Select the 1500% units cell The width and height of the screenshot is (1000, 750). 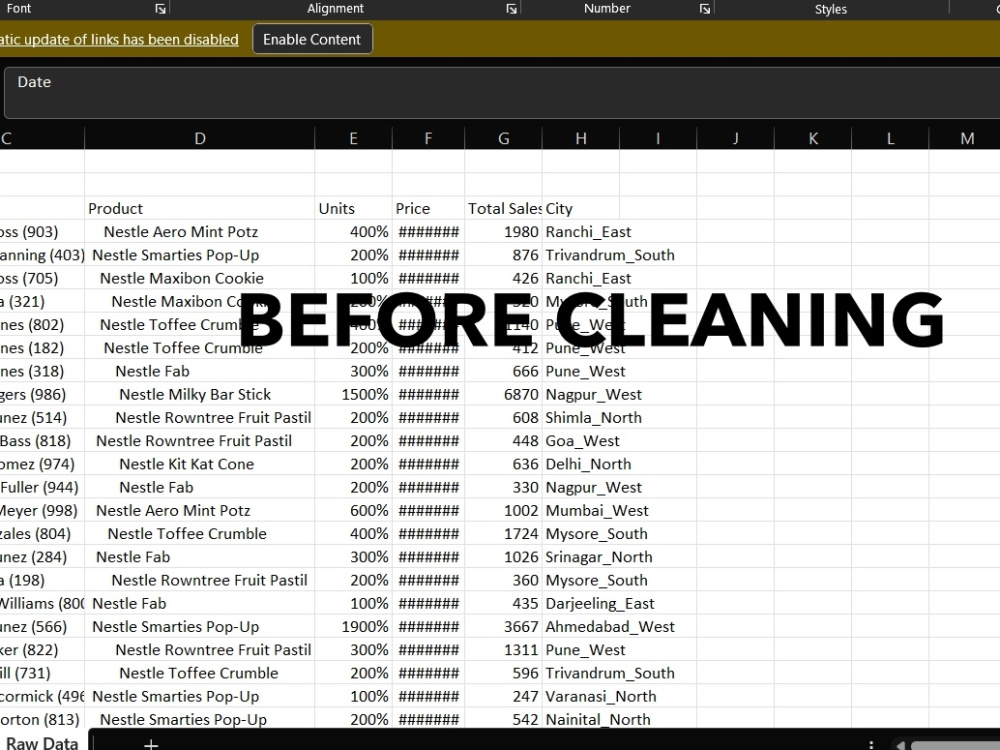point(353,395)
